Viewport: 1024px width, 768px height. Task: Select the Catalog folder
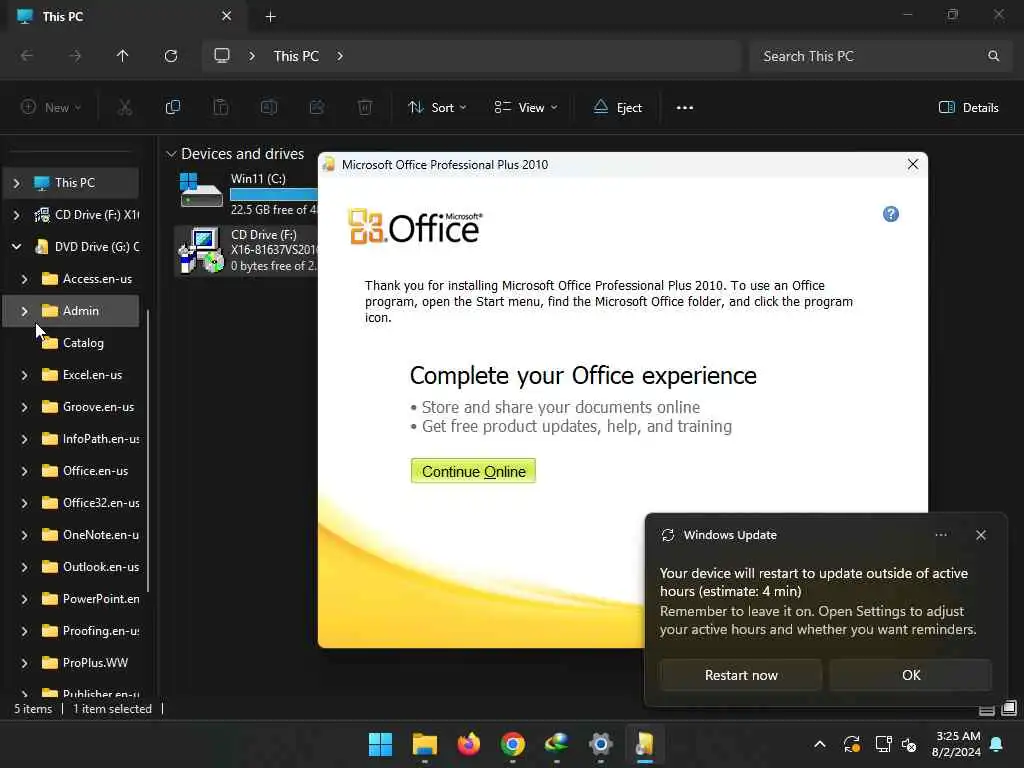tap(73, 343)
